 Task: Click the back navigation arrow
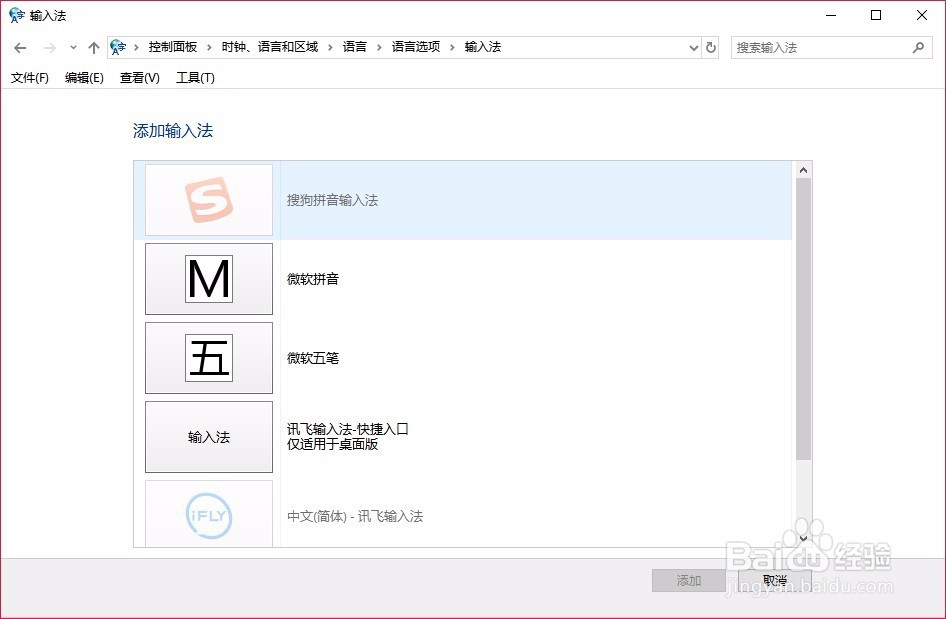click(19, 46)
